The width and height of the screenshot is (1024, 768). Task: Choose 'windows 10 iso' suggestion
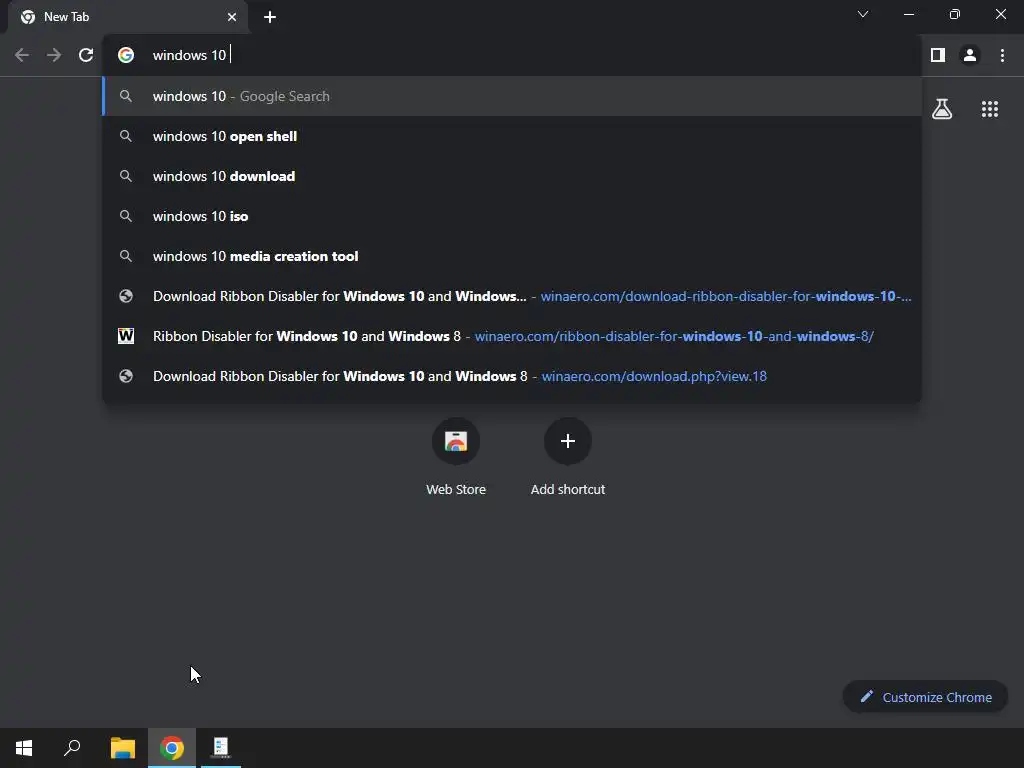pos(511,216)
